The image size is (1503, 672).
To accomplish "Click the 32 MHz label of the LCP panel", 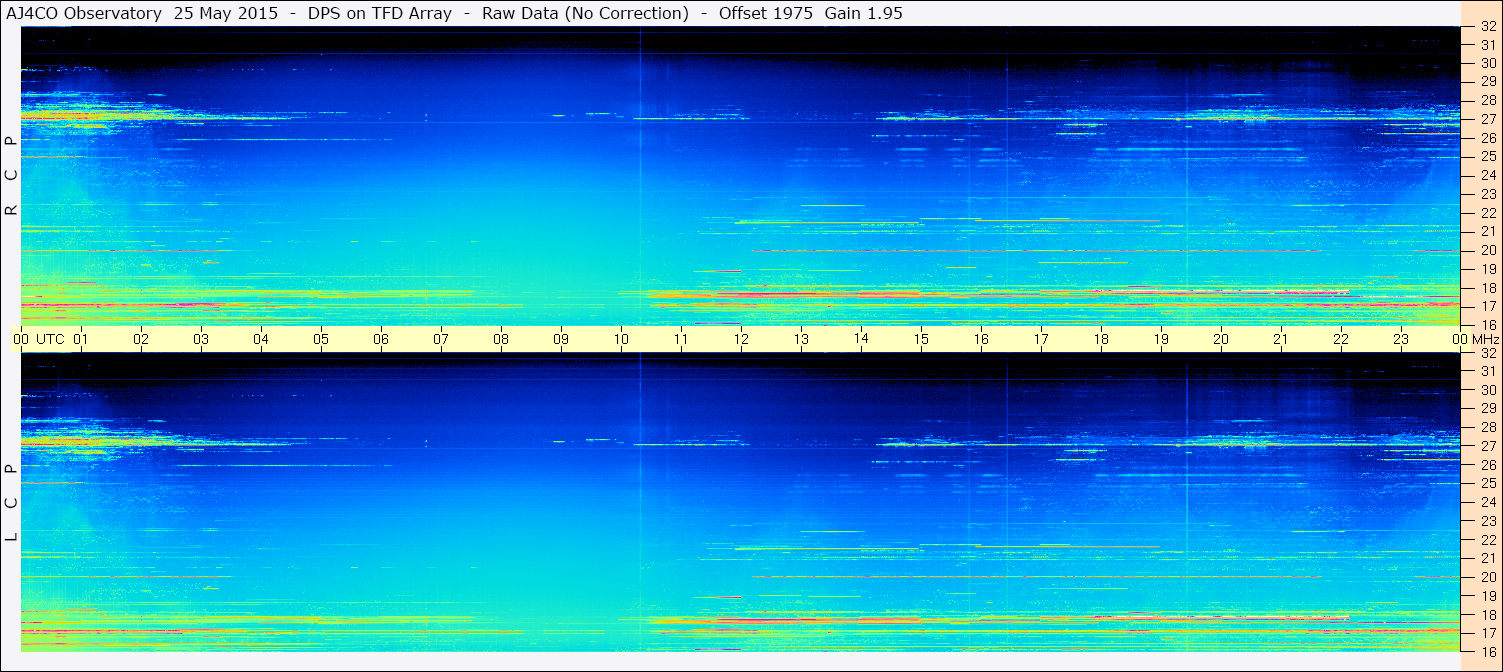I will pos(1488,353).
